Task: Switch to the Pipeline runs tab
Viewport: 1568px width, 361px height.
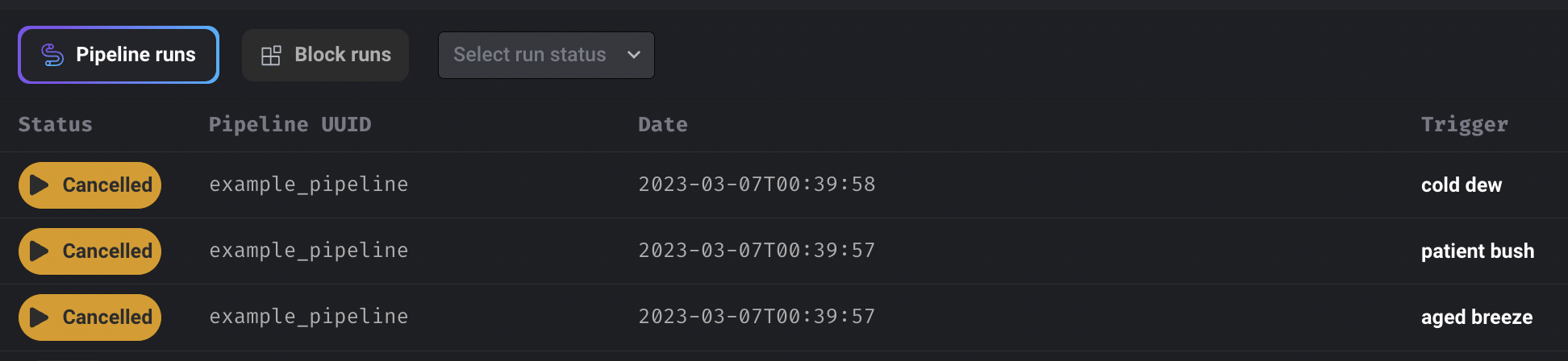Action: tap(119, 55)
